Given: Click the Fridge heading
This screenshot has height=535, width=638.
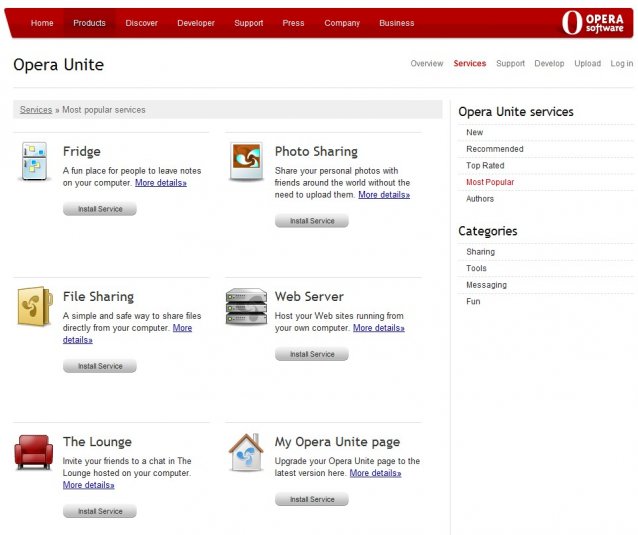Looking at the screenshot, I should 81,152.
